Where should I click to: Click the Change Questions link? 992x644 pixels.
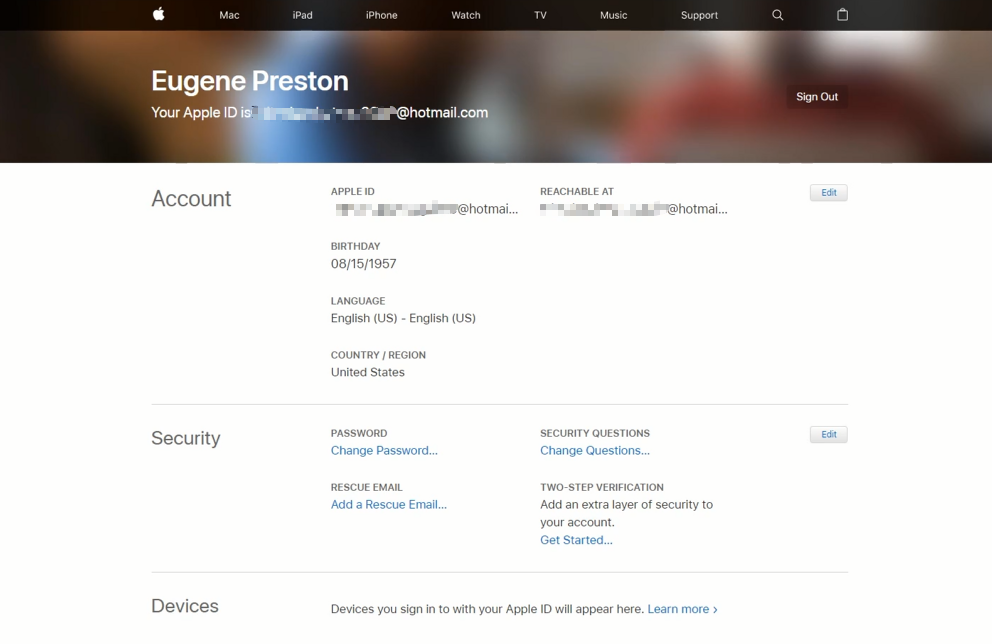pyautogui.click(x=595, y=450)
